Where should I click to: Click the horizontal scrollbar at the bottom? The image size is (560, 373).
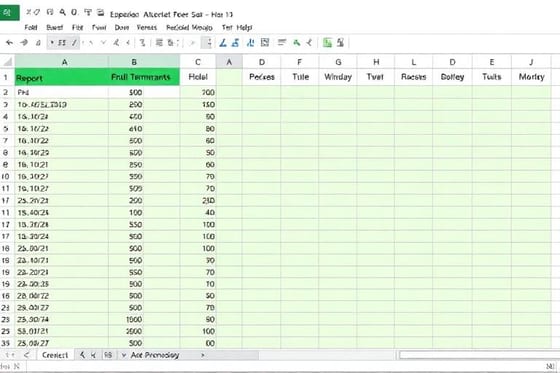pos(479,355)
